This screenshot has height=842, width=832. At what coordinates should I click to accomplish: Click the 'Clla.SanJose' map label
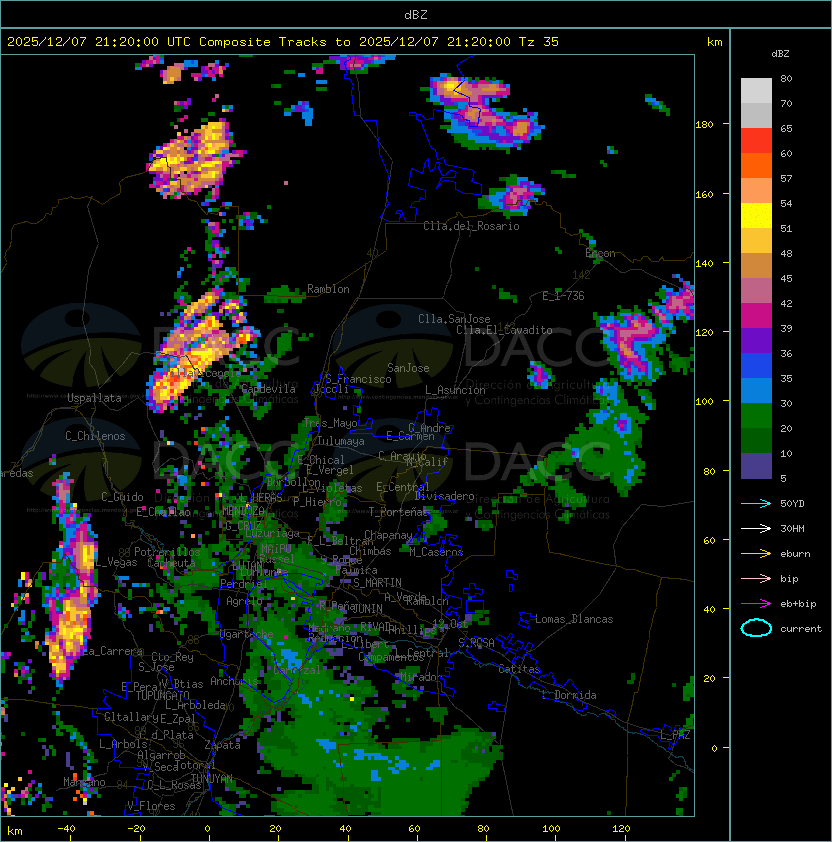[x=454, y=319]
